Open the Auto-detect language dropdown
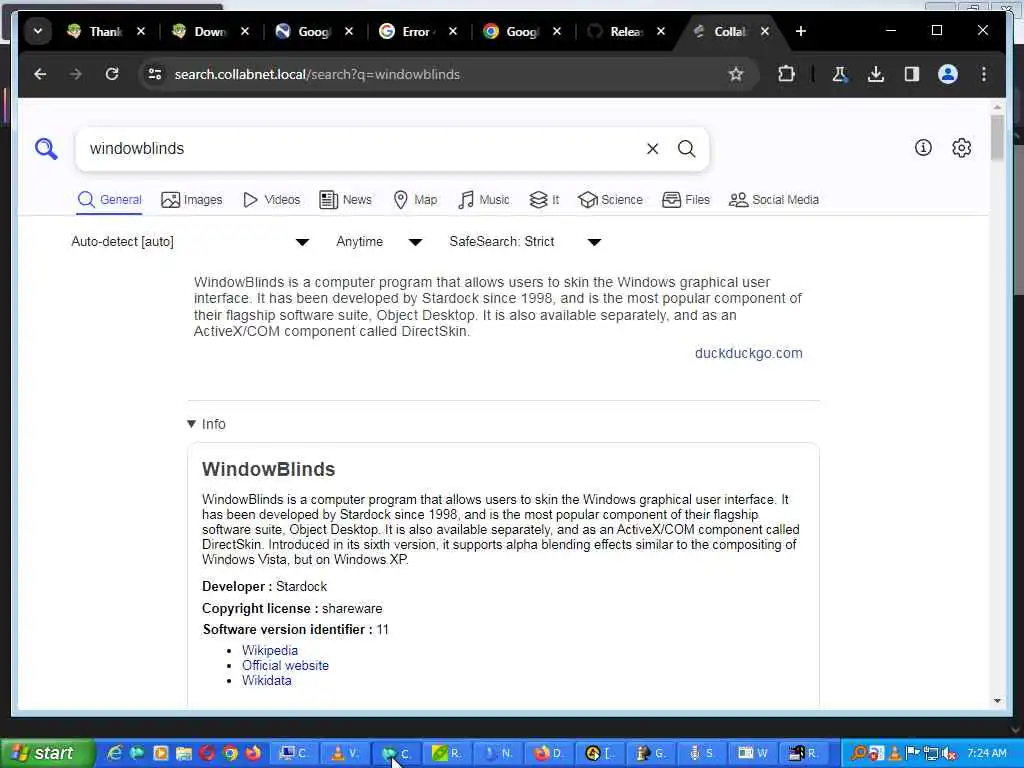The image size is (1024, 768). point(189,242)
